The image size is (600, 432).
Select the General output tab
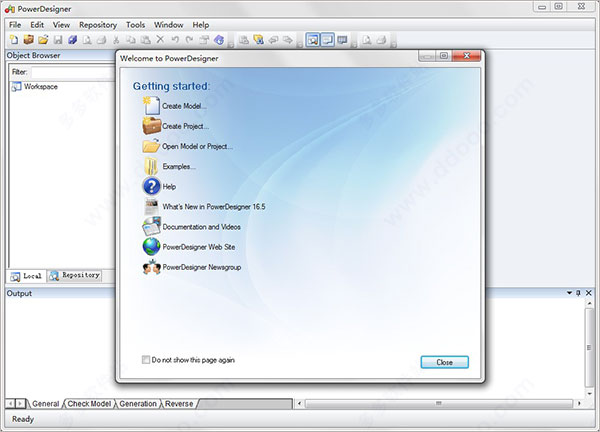[x=45, y=404]
